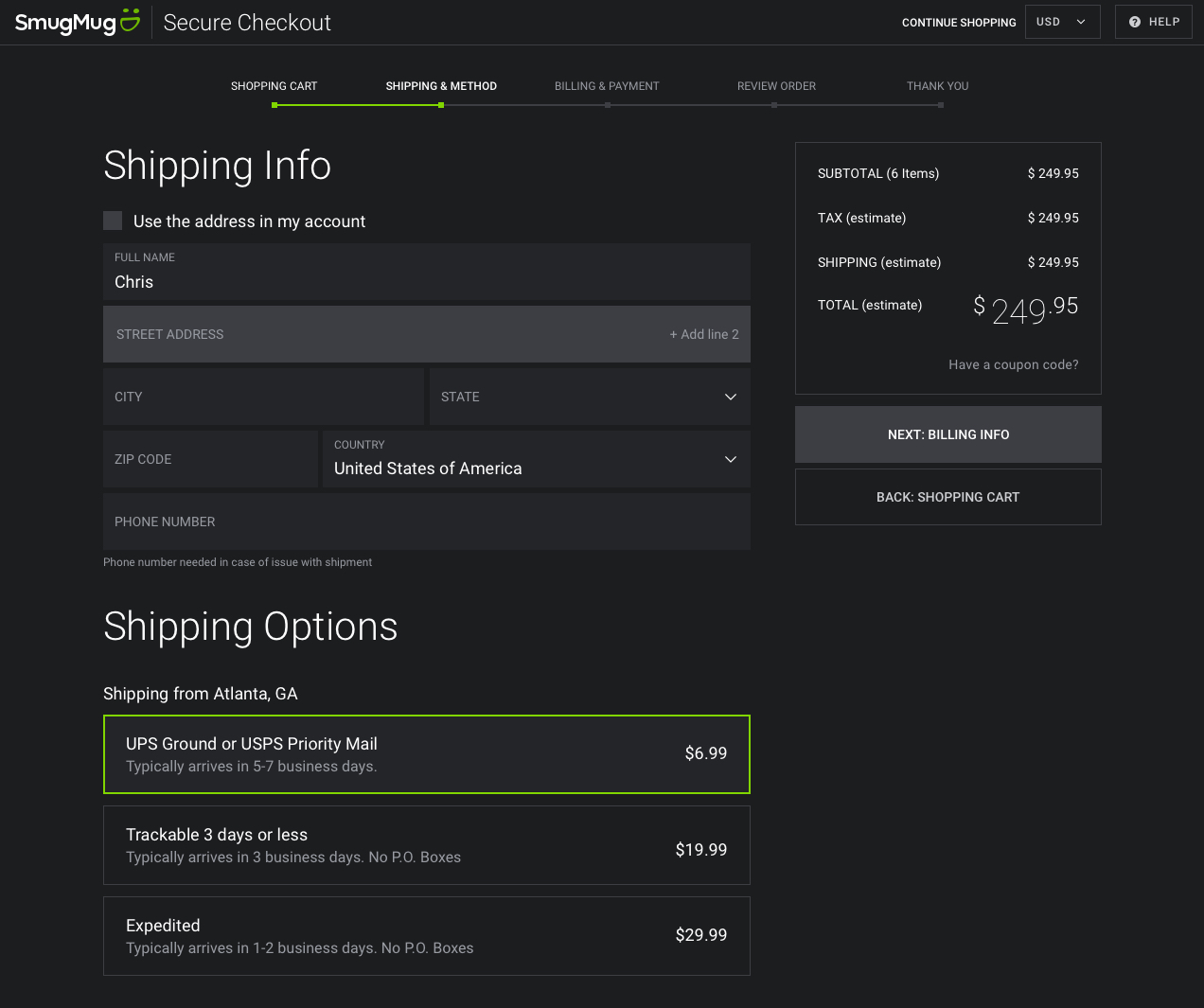Select the Expedited shipping option
Screen dimensions: 1204x1008
pos(426,936)
